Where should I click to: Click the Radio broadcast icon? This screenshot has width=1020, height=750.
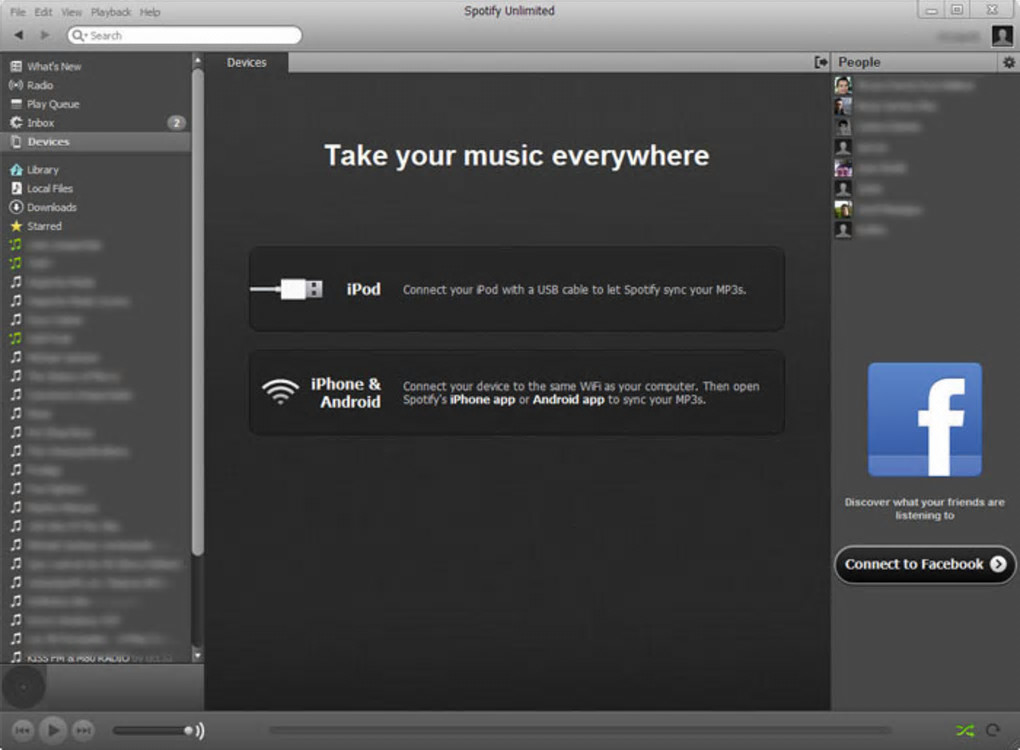tap(16, 85)
